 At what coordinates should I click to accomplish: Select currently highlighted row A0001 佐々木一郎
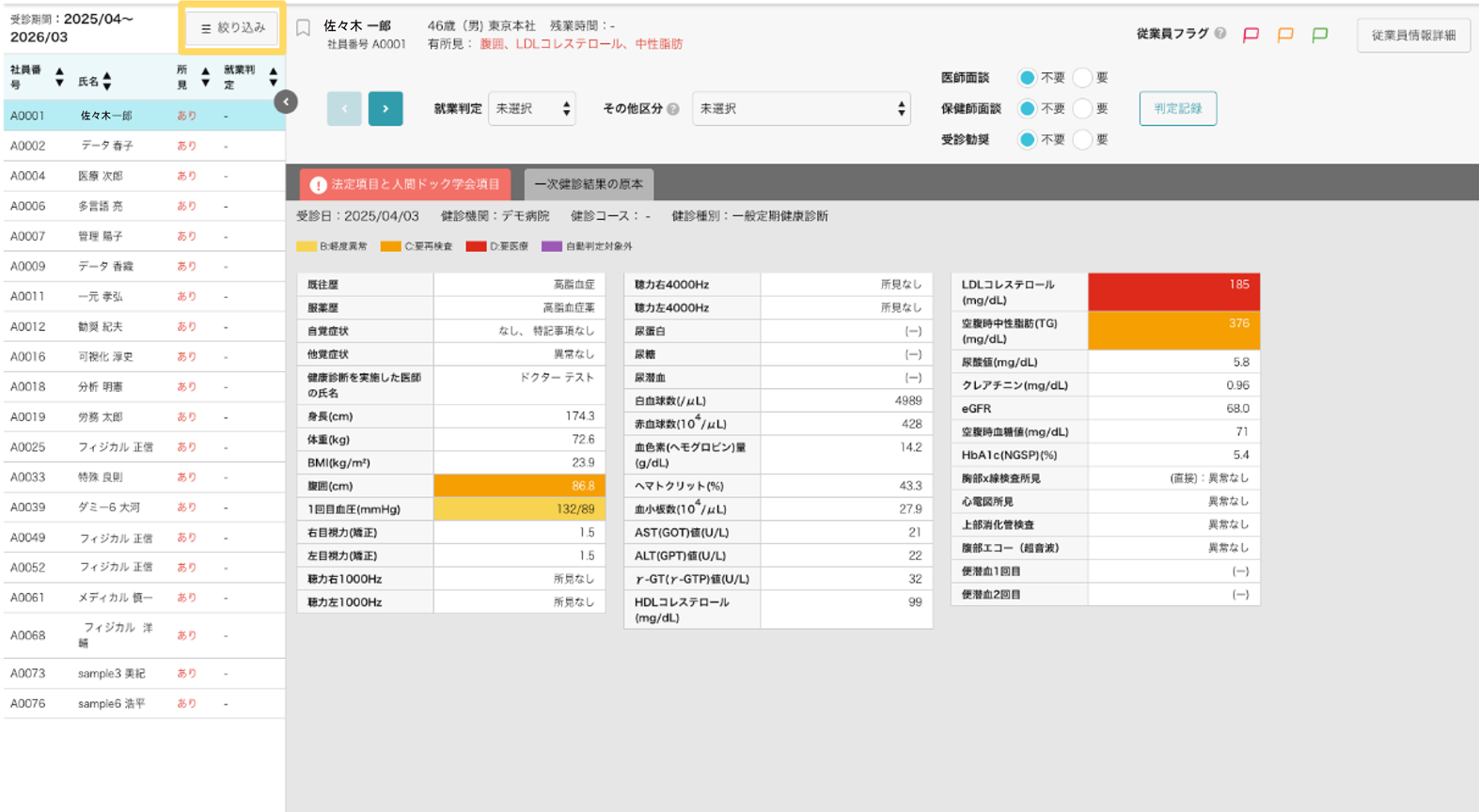pos(144,116)
